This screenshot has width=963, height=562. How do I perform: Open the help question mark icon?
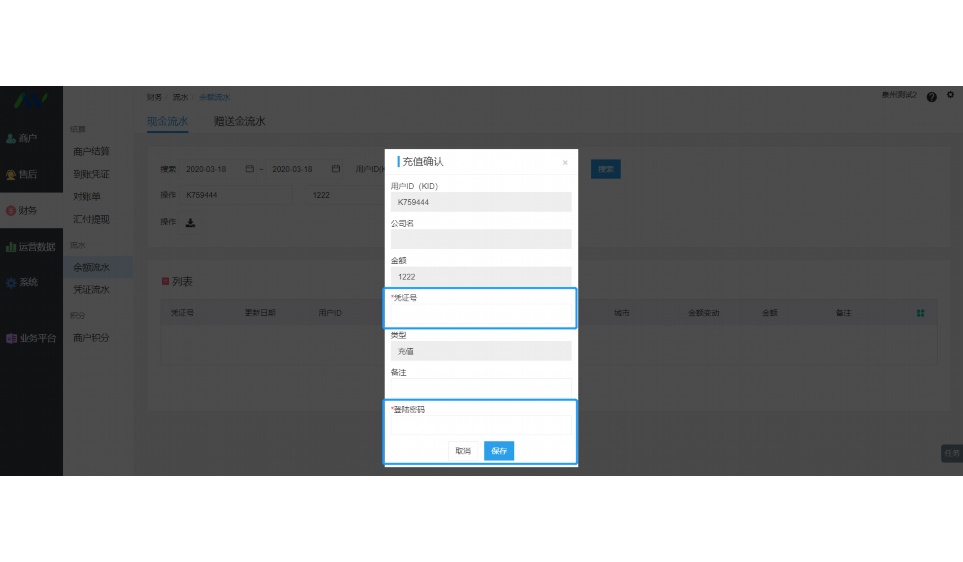[931, 97]
